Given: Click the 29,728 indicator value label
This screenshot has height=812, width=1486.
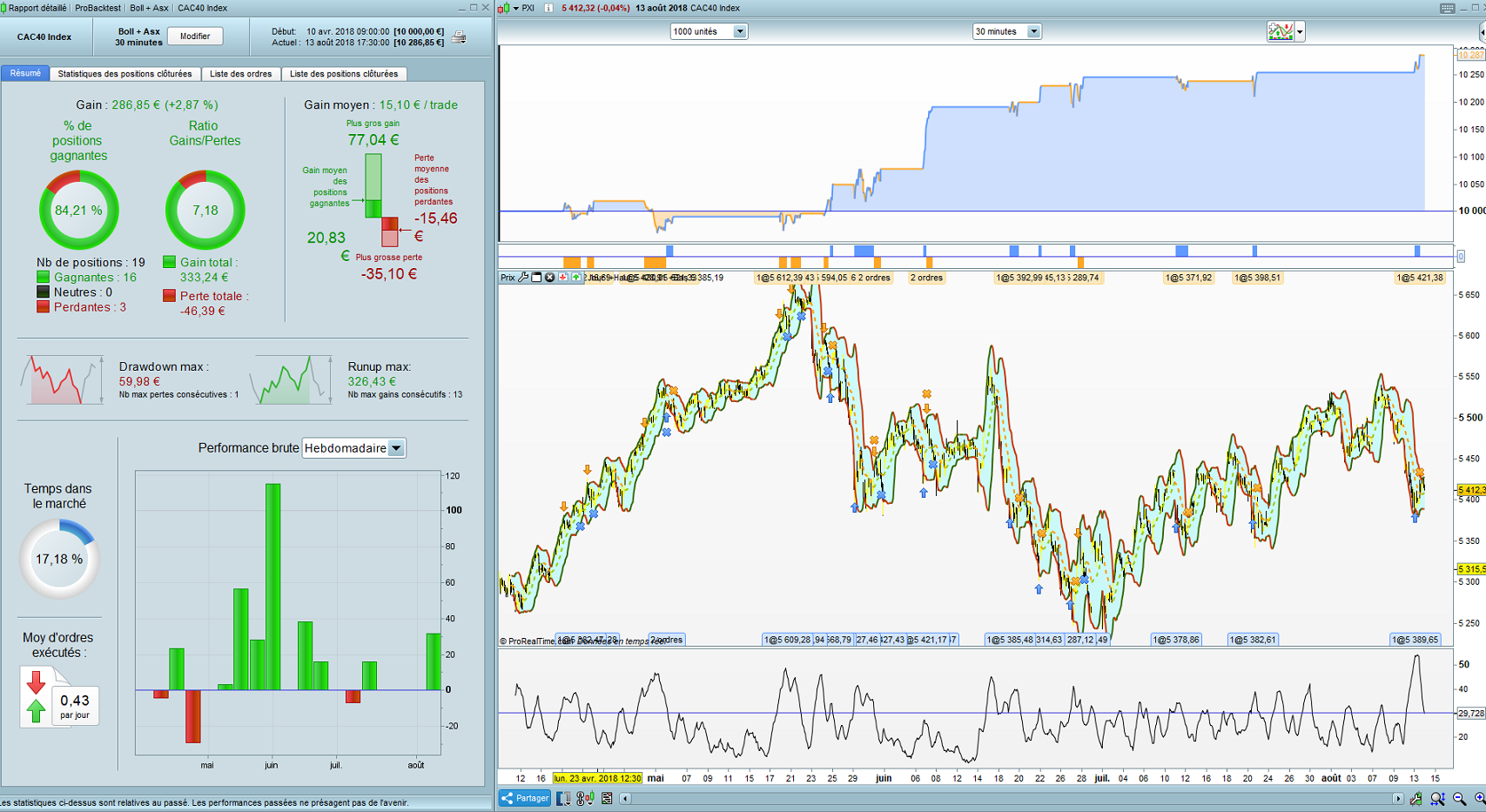Looking at the screenshot, I should pyautogui.click(x=1470, y=713).
